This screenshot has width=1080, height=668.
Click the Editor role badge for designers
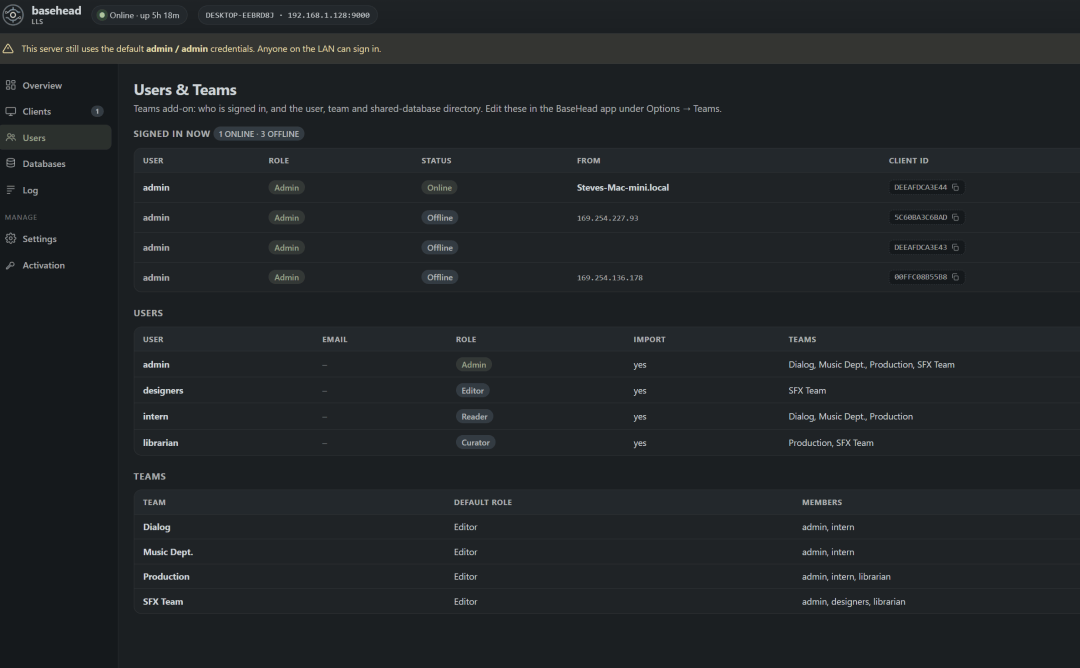(x=472, y=390)
